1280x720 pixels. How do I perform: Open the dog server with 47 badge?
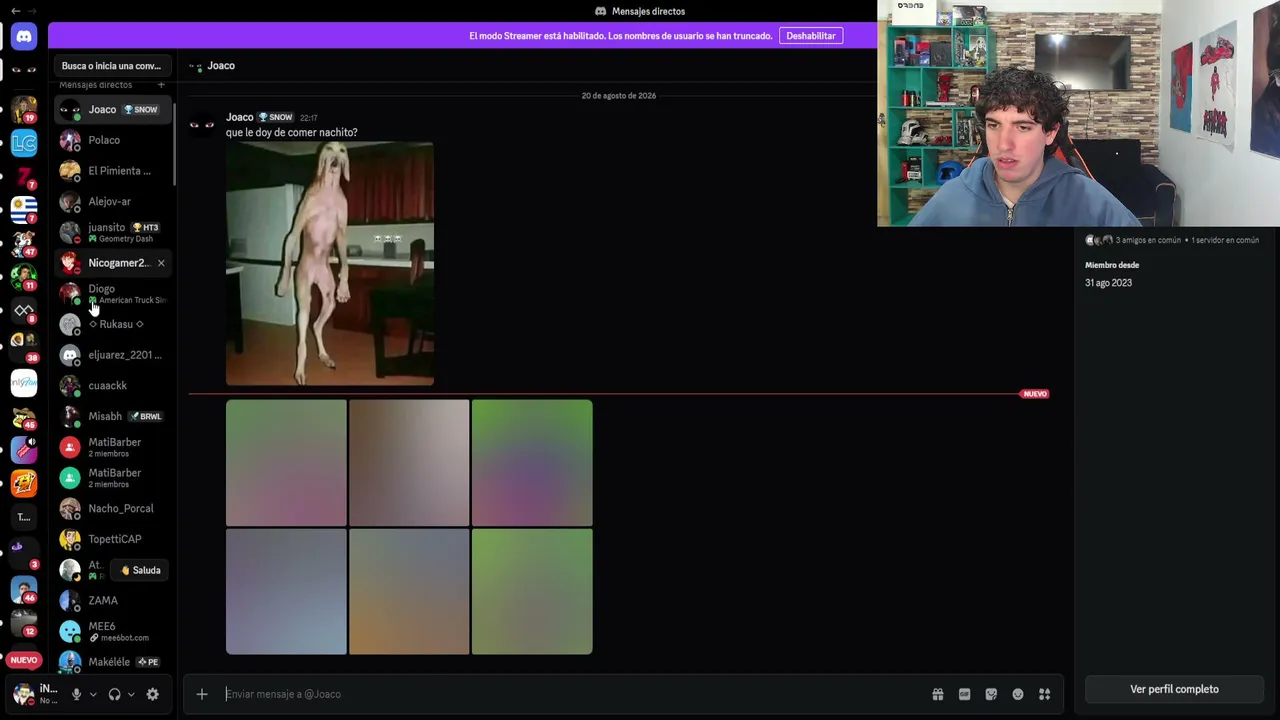point(24,242)
